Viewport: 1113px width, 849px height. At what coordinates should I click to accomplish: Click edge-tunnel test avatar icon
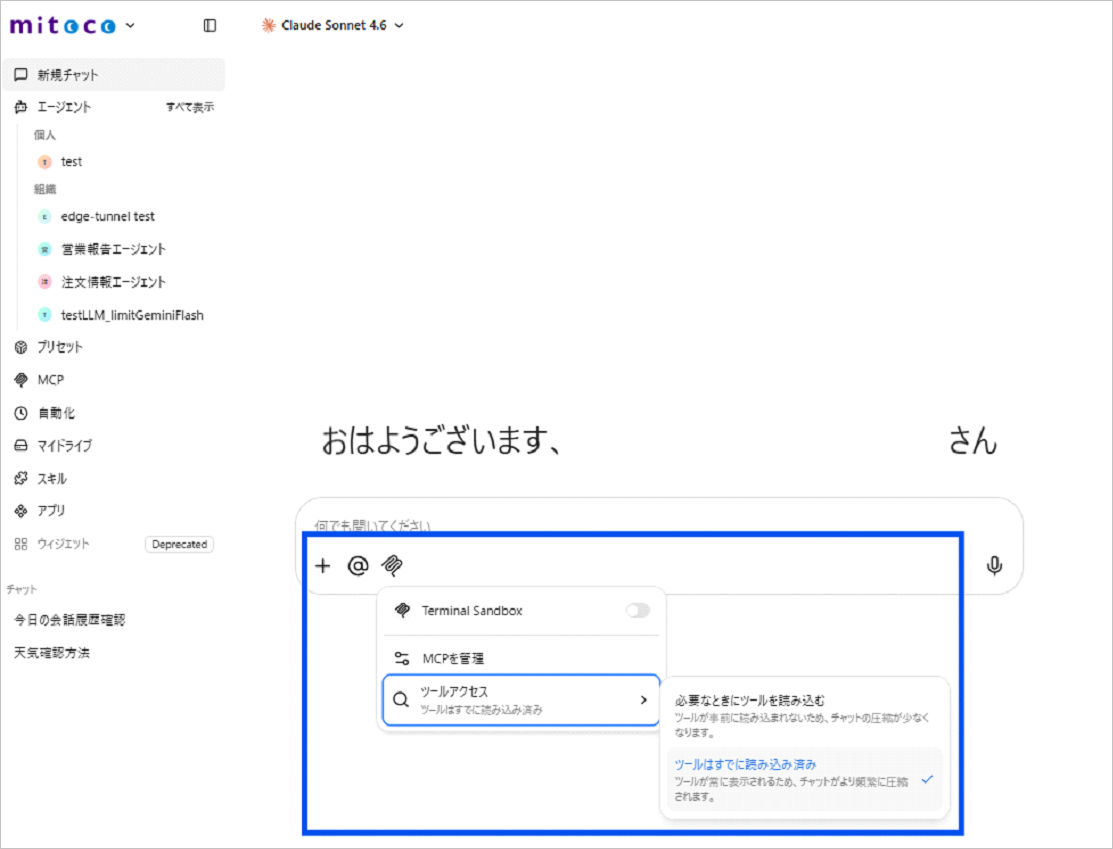[45, 217]
